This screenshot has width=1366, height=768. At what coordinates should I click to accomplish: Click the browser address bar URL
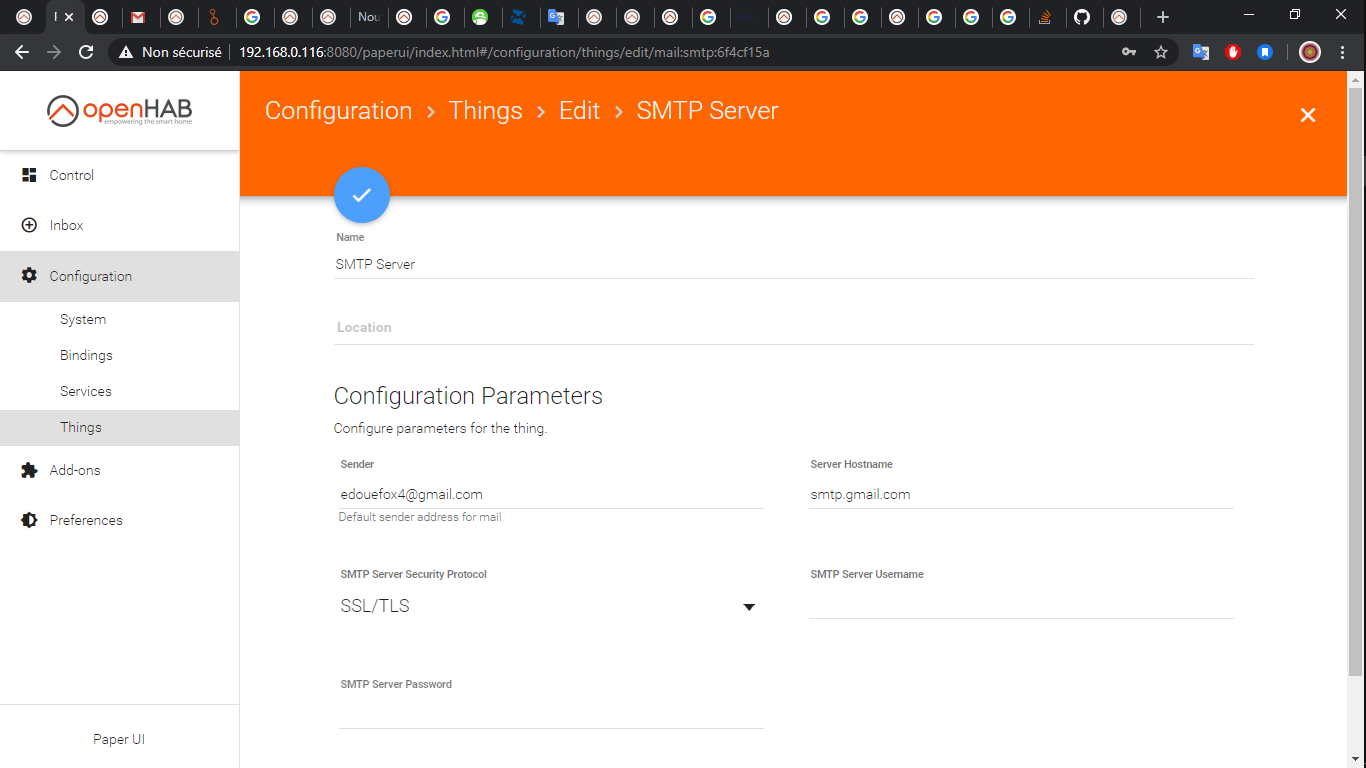click(504, 52)
